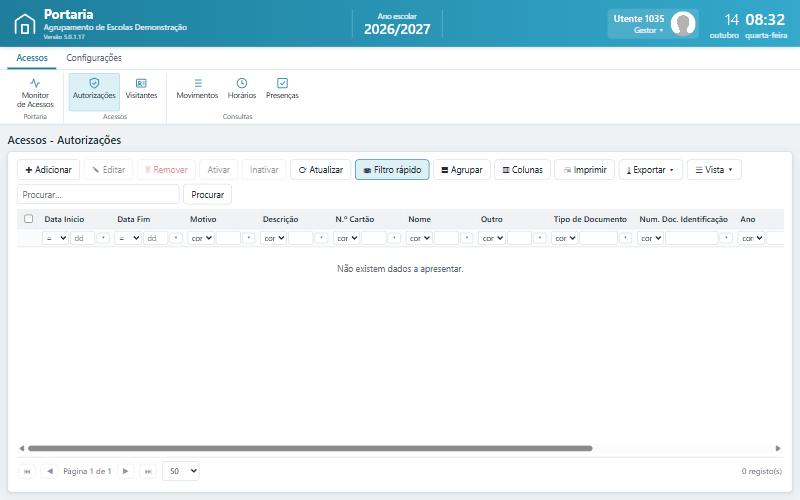Switch to the Acessos tab
The image size is (800, 500).
click(32, 58)
